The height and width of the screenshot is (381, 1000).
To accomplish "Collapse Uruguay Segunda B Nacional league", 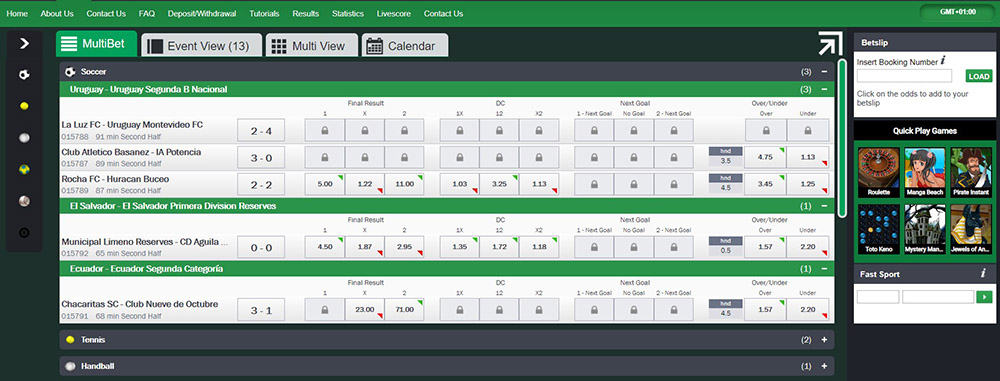I will 825,89.
